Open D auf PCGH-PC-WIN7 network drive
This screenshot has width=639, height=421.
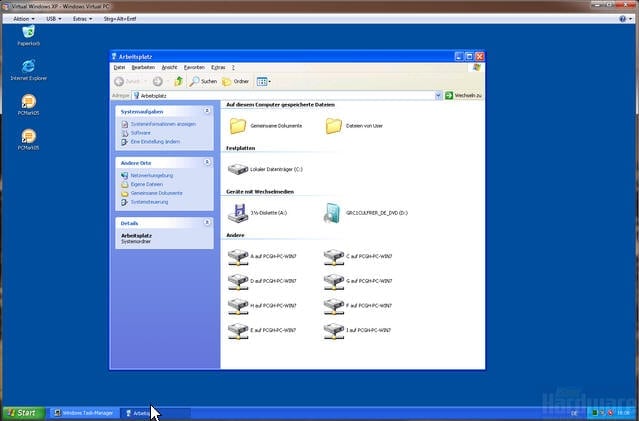262,281
